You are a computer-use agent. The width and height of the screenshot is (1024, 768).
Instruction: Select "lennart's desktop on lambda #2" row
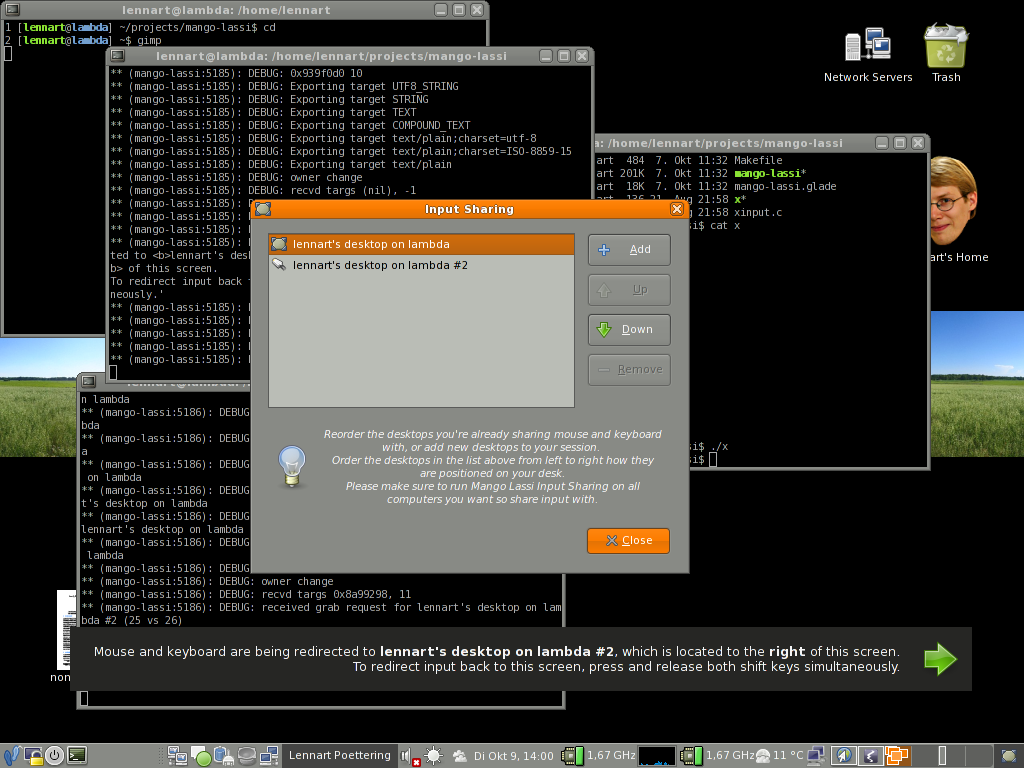421,265
